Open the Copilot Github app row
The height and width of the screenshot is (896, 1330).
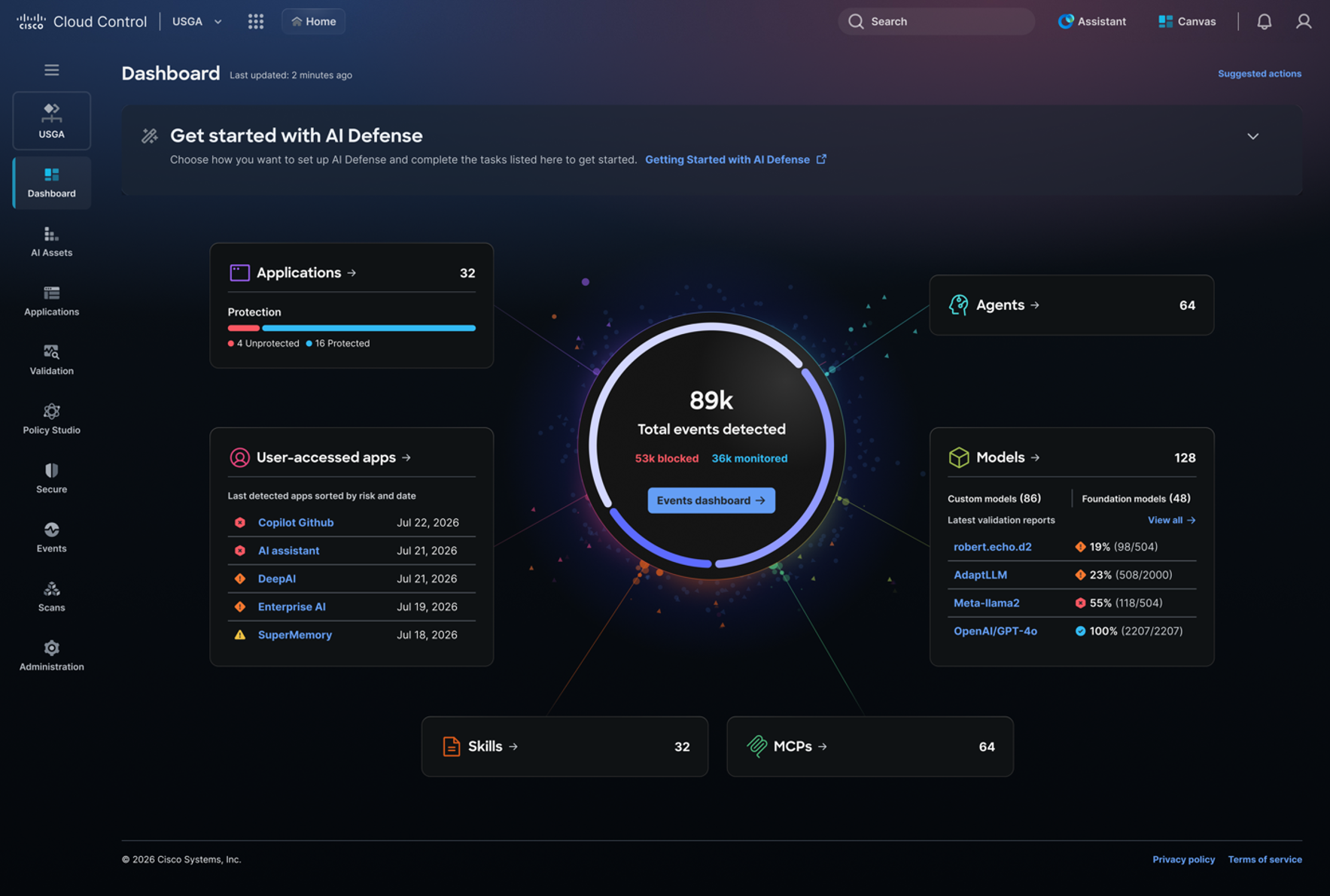[x=352, y=522]
